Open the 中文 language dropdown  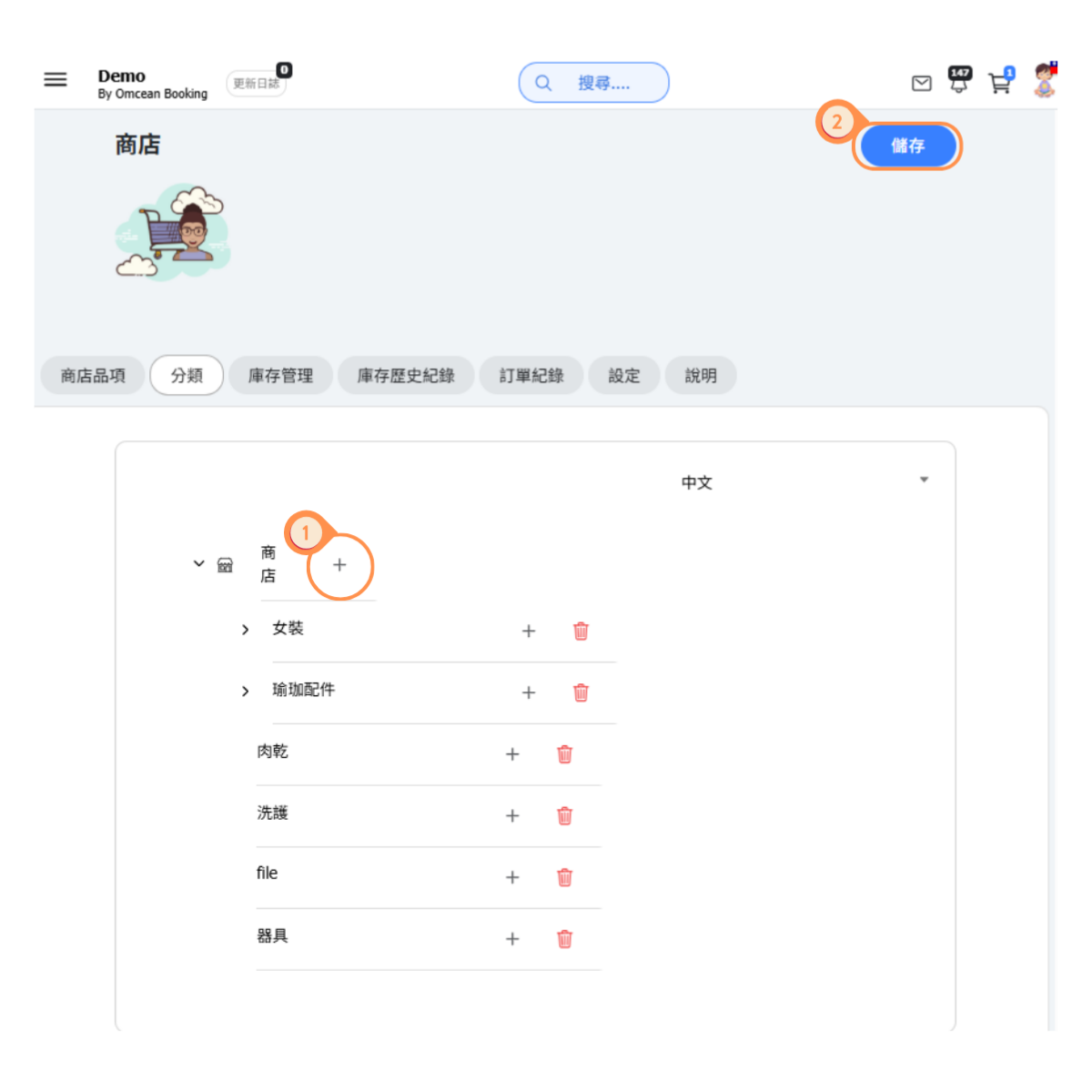click(805, 482)
